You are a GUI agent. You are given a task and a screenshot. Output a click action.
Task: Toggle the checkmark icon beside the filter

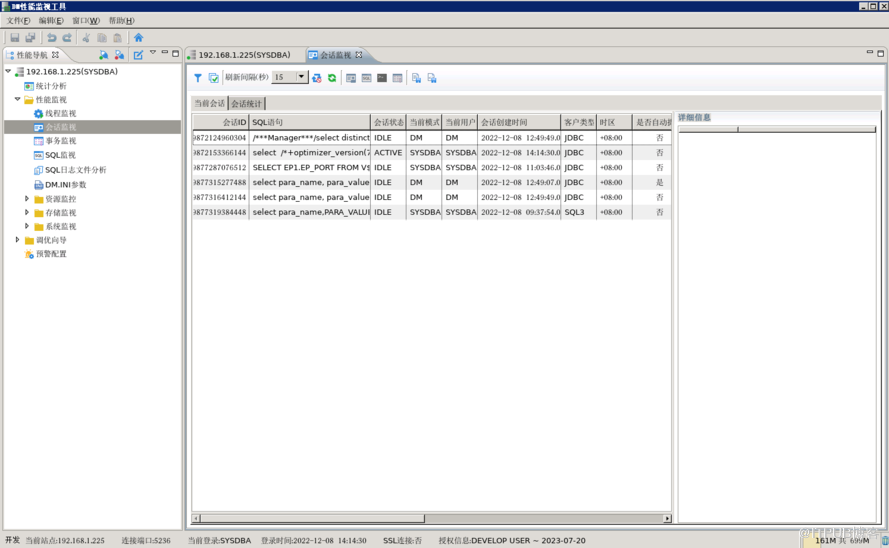click(x=213, y=78)
